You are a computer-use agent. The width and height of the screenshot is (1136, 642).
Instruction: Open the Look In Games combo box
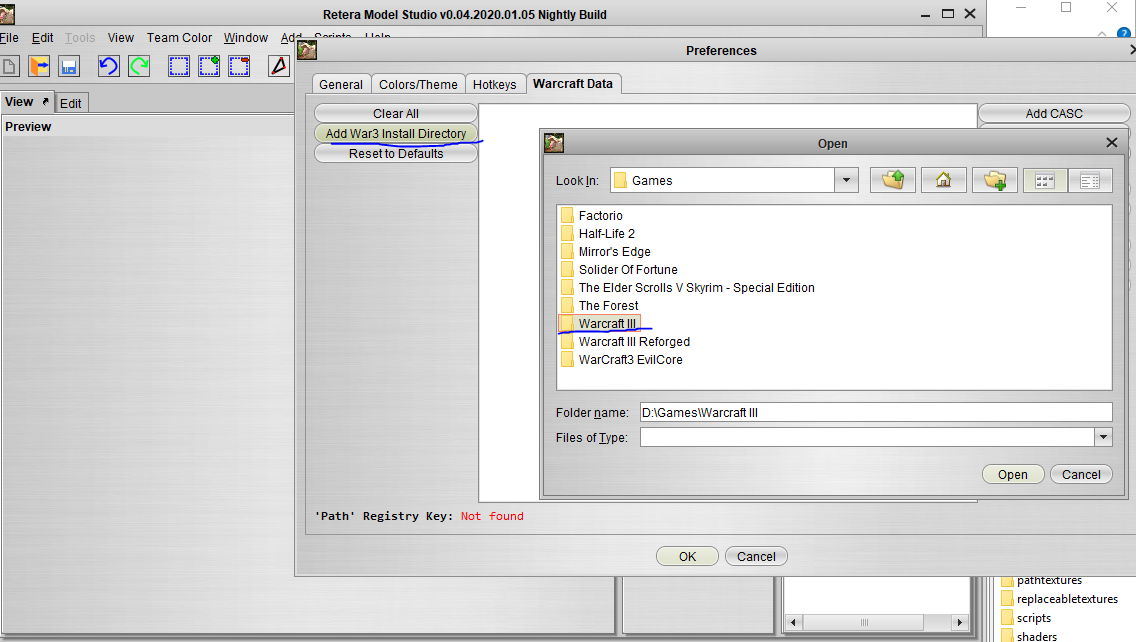[x=734, y=180]
